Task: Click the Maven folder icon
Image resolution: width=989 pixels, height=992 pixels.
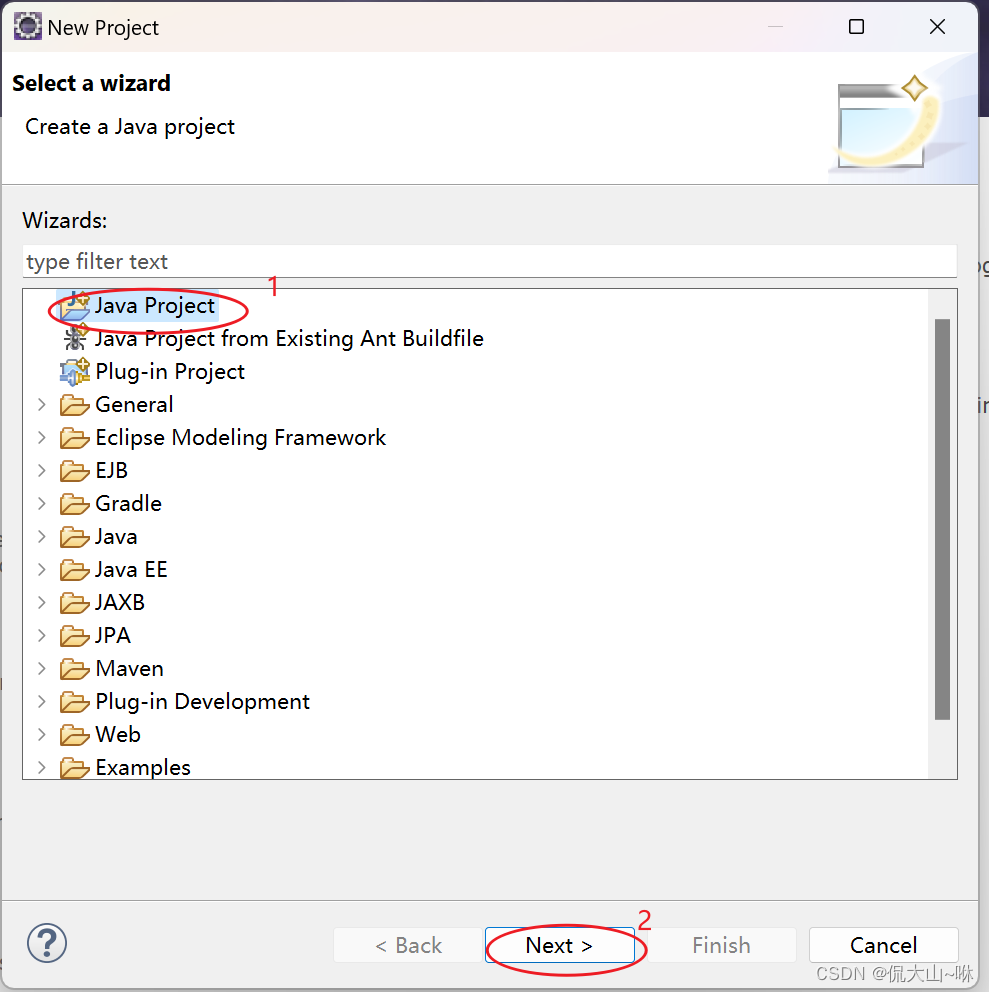Action: click(75, 669)
